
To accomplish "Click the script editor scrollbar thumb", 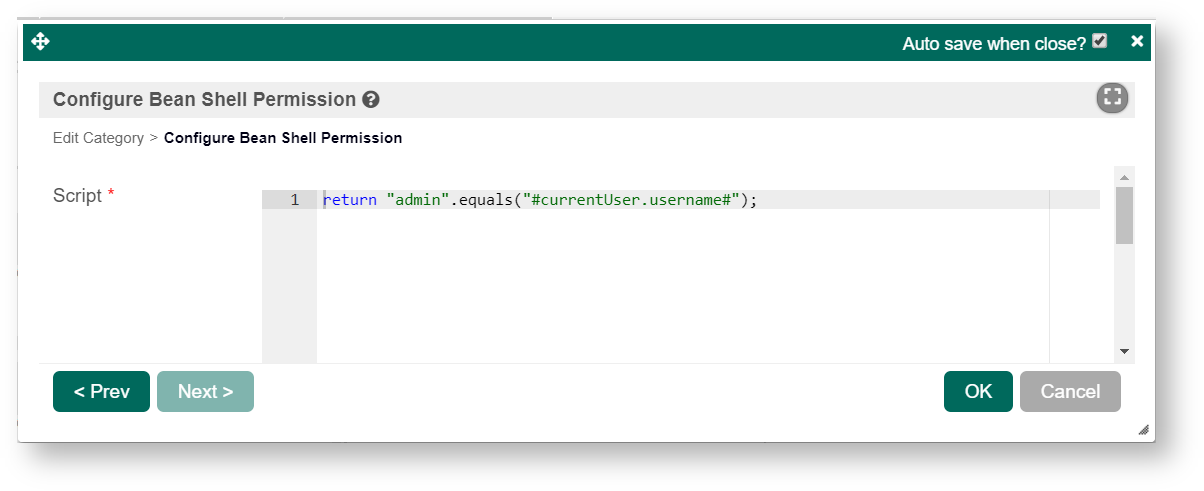I will point(1124,215).
